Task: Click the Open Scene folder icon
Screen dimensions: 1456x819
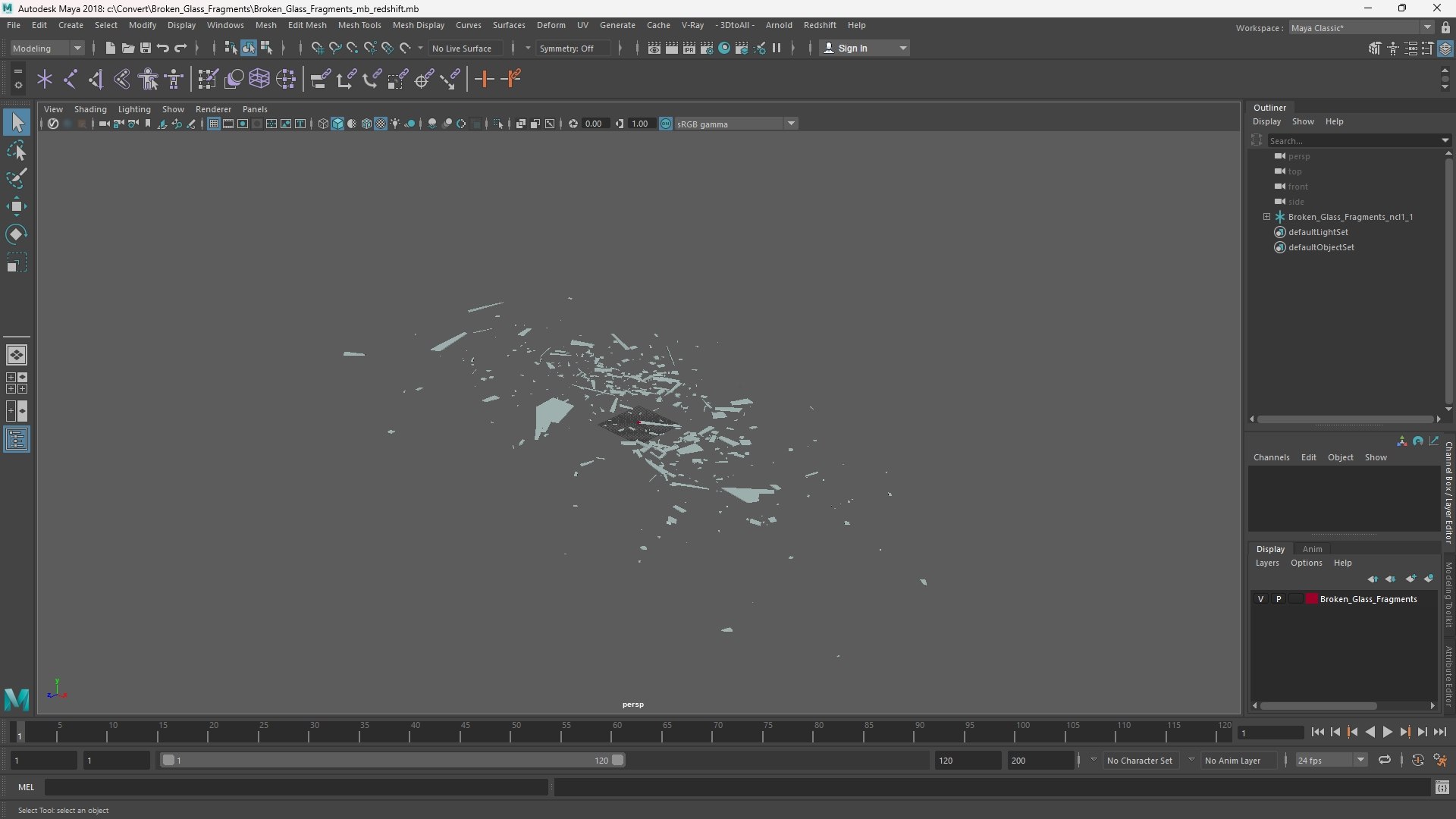Action: [x=128, y=49]
